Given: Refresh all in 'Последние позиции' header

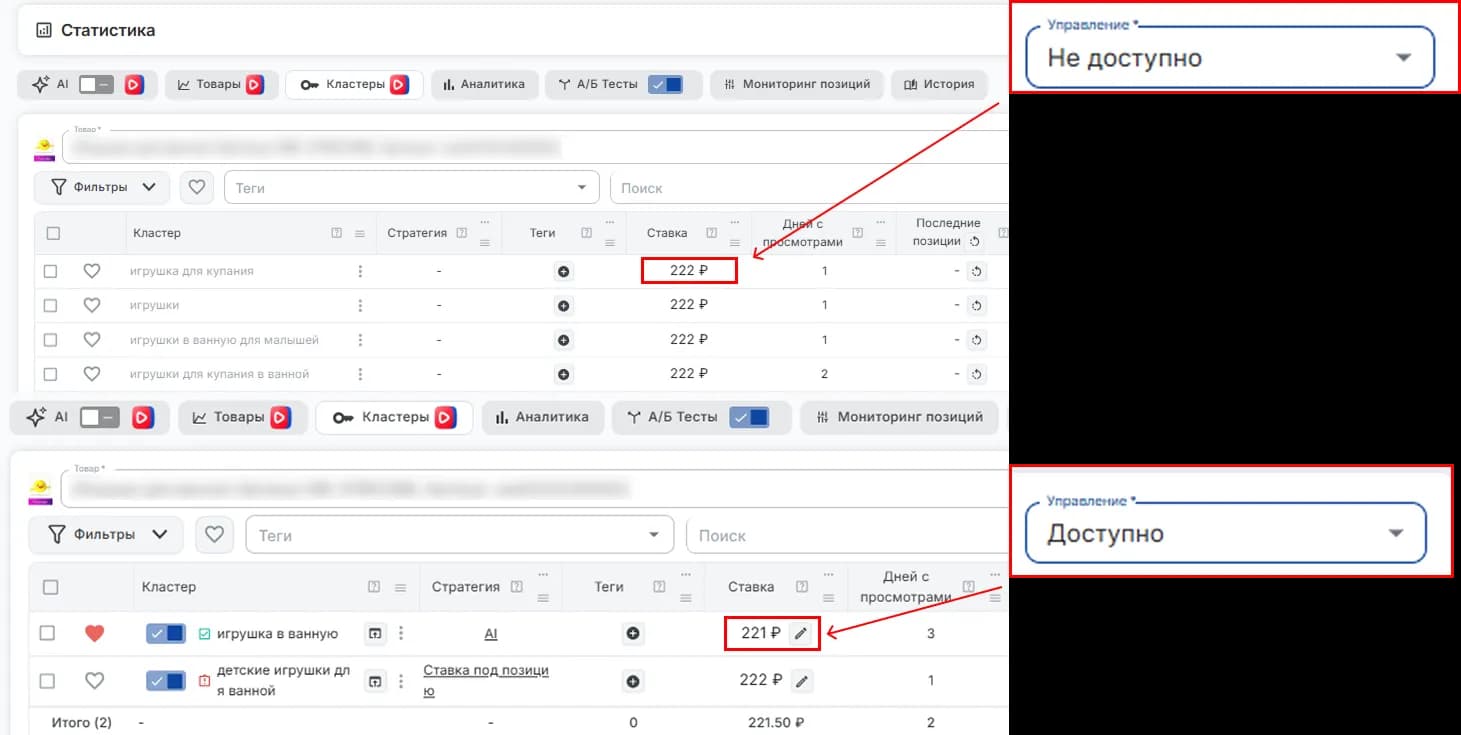Looking at the screenshot, I should click(974, 241).
